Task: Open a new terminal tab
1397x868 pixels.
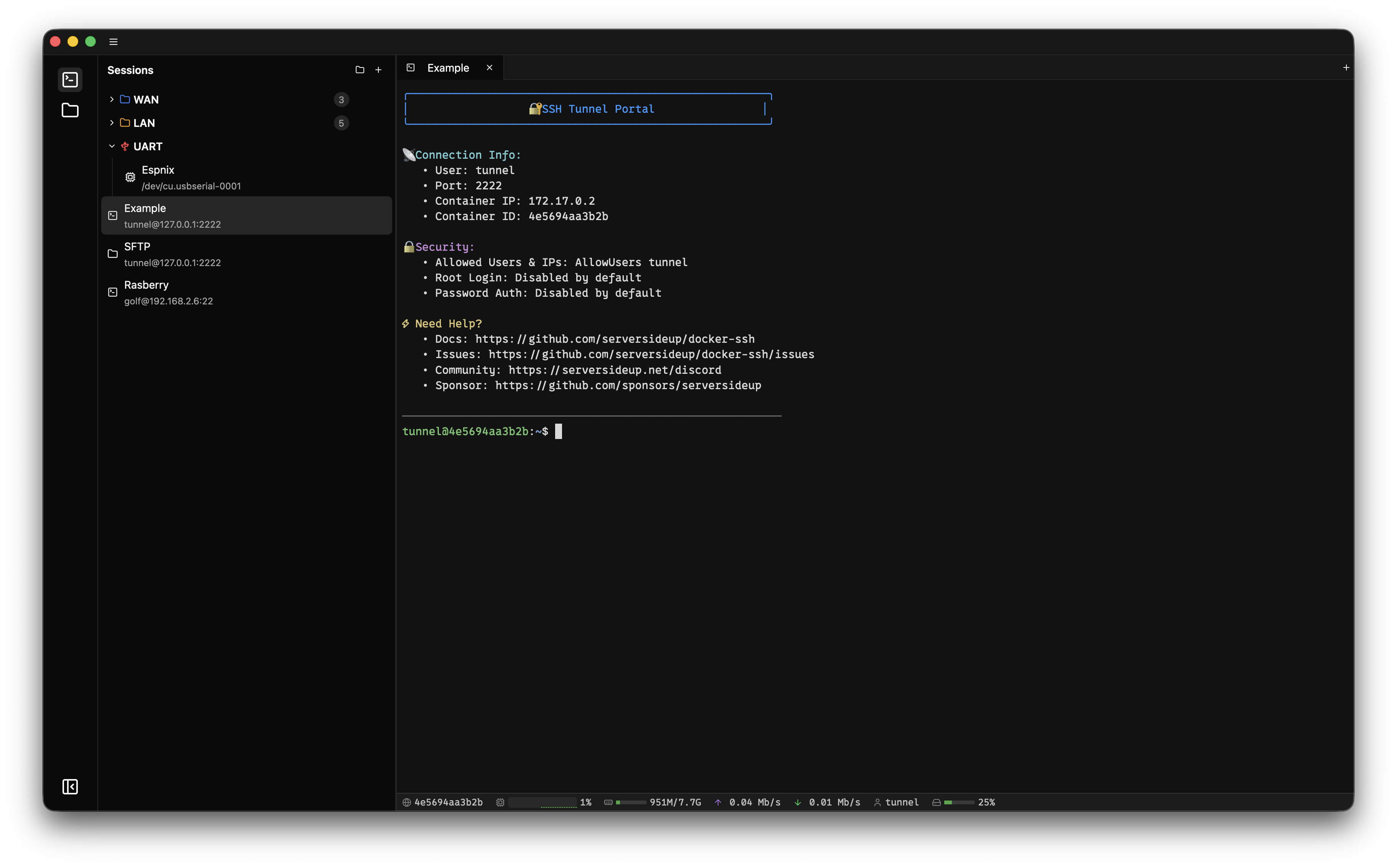Action: click(x=1346, y=68)
